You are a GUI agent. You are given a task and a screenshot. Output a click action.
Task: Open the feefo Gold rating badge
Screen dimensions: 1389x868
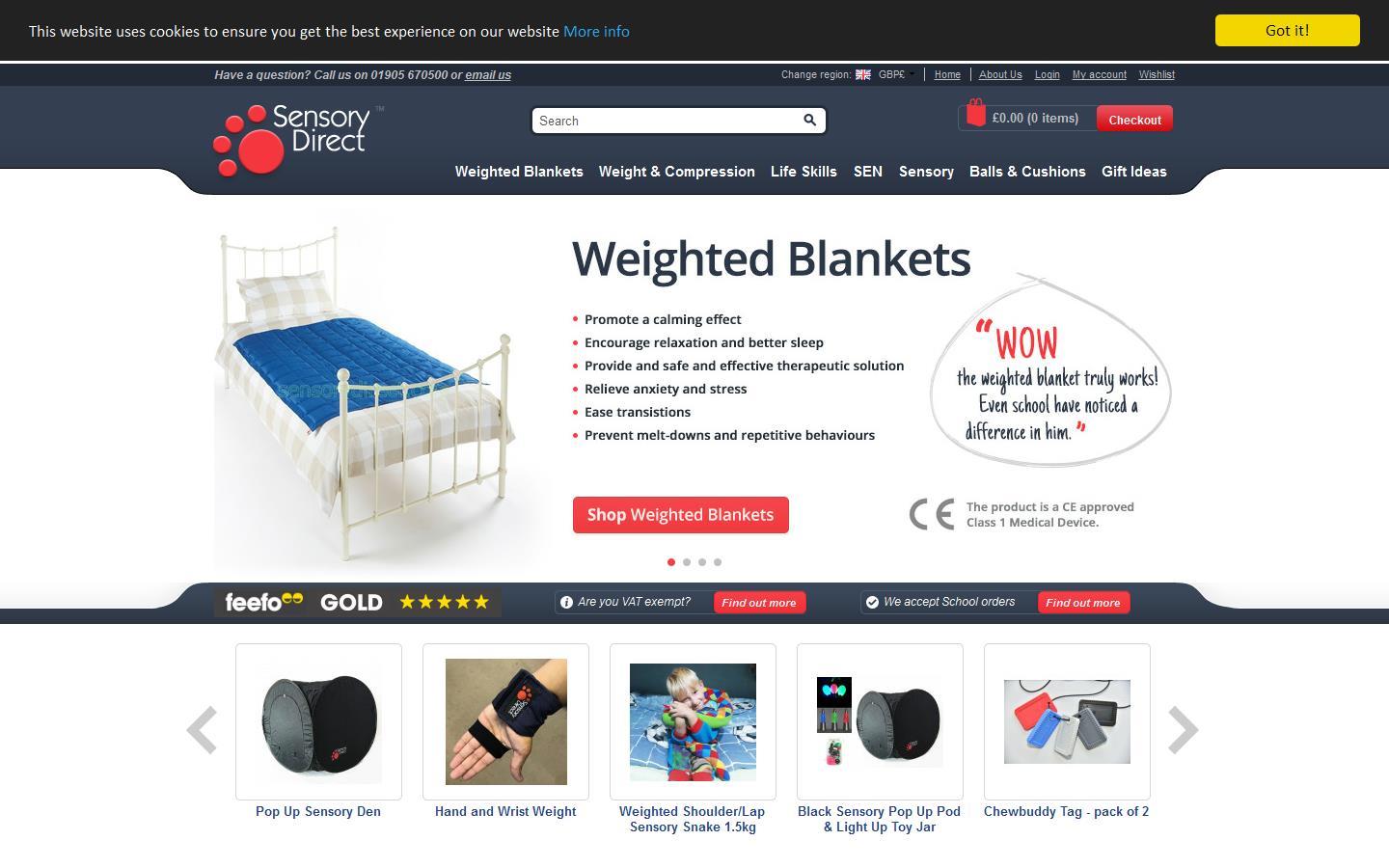coord(358,602)
